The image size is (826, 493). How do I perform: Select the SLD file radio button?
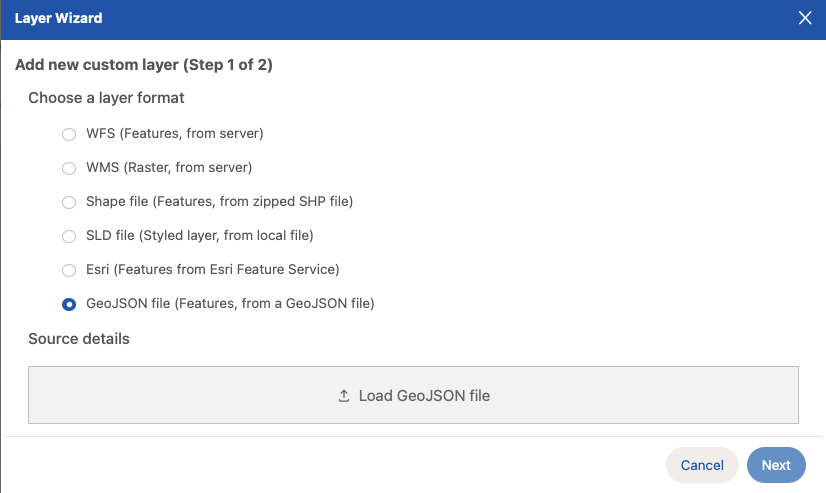tap(69, 236)
